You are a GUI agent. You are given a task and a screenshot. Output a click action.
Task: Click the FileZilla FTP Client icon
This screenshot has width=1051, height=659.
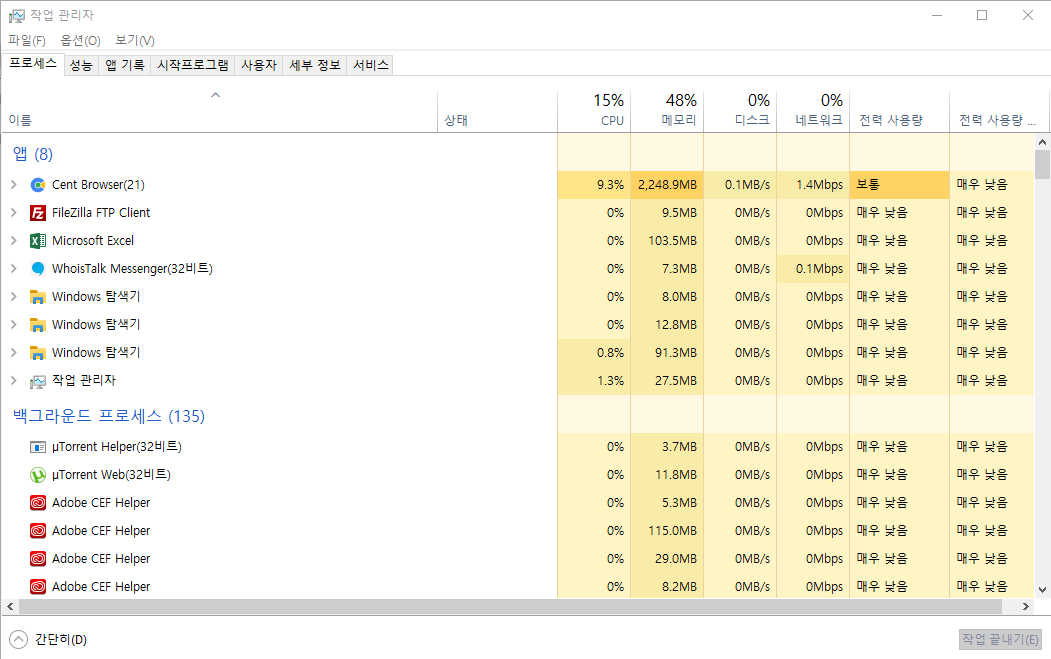(38, 213)
